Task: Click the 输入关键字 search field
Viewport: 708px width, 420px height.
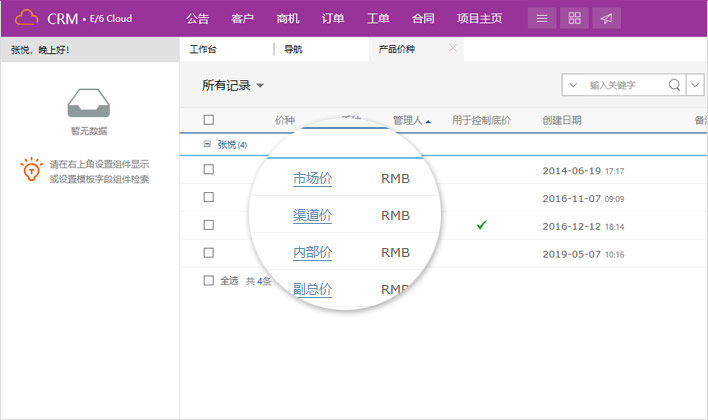Action: click(x=625, y=85)
